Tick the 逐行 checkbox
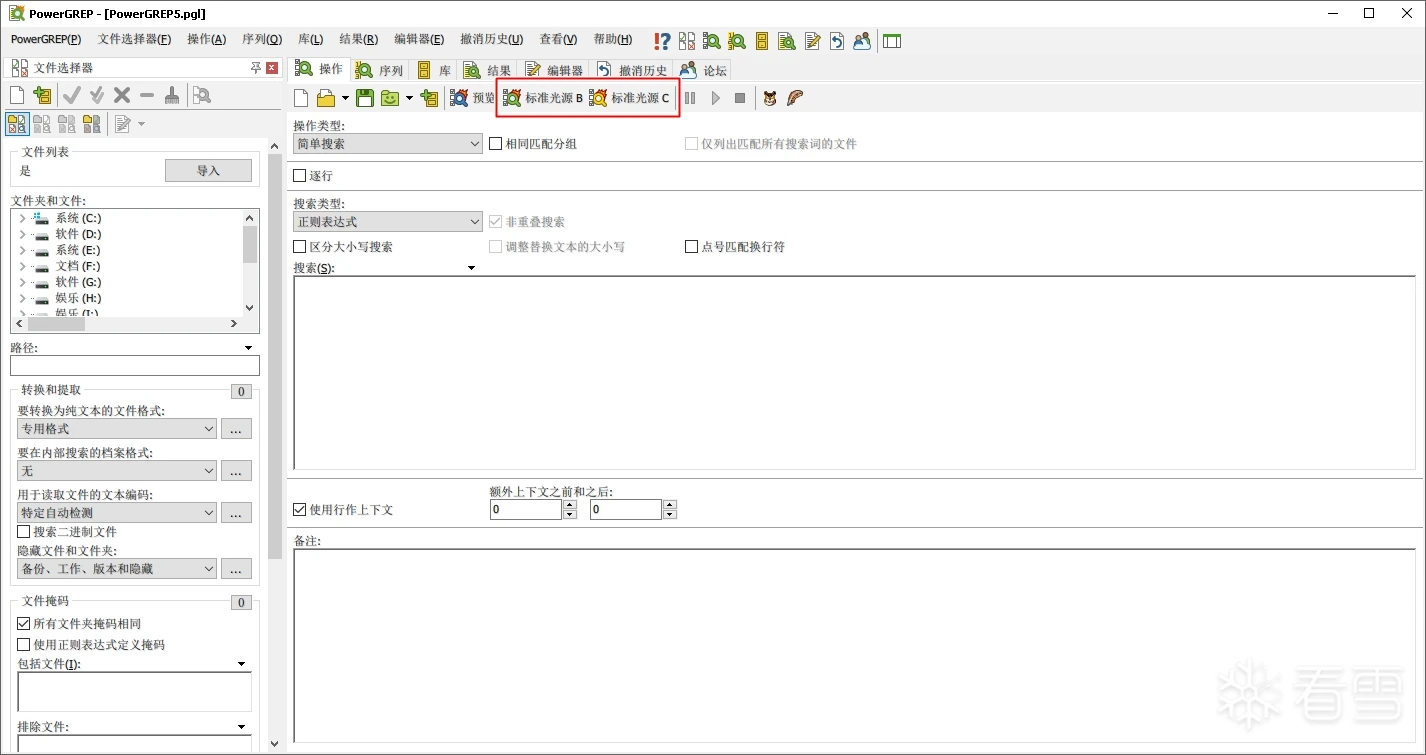This screenshot has width=1426, height=755. coord(299,176)
